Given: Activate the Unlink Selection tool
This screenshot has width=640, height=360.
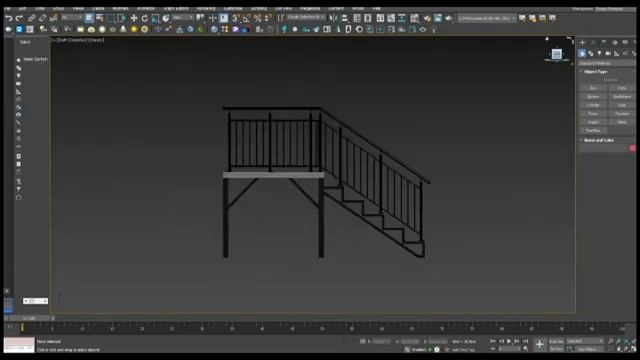Looking at the screenshot, I should click(42, 18).
